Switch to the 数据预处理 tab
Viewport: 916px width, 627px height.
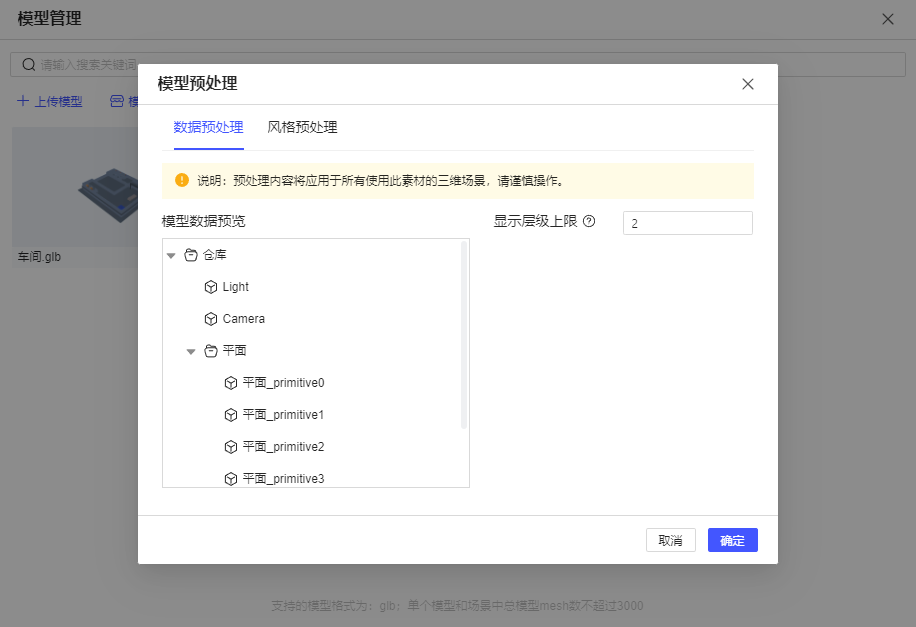(209, 127)
